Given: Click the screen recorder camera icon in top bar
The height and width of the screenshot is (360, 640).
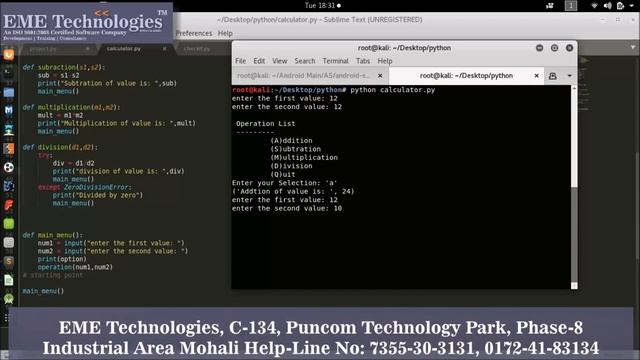Looking at the screenshot, I should point(550,6).
